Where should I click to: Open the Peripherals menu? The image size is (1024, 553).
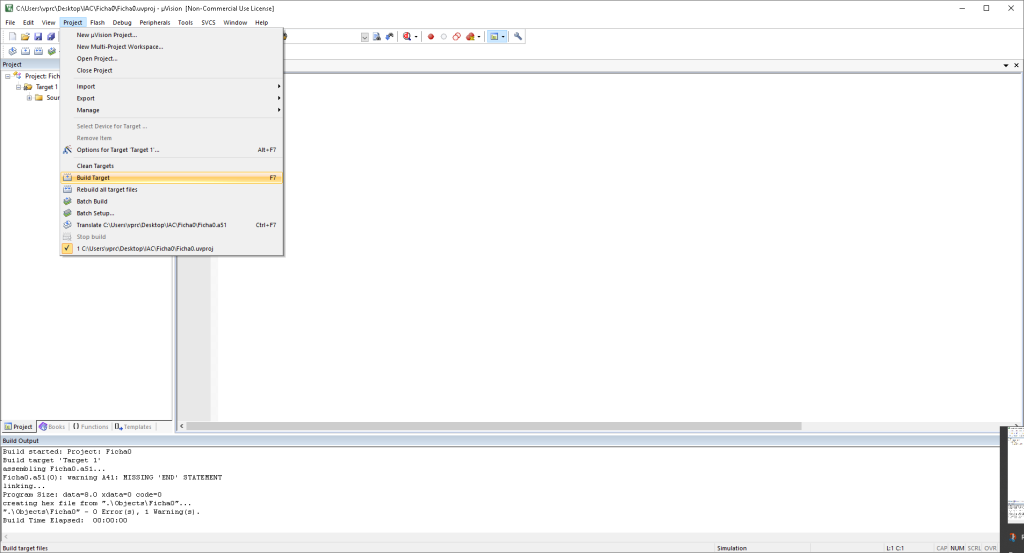click(x=154, y=22)
